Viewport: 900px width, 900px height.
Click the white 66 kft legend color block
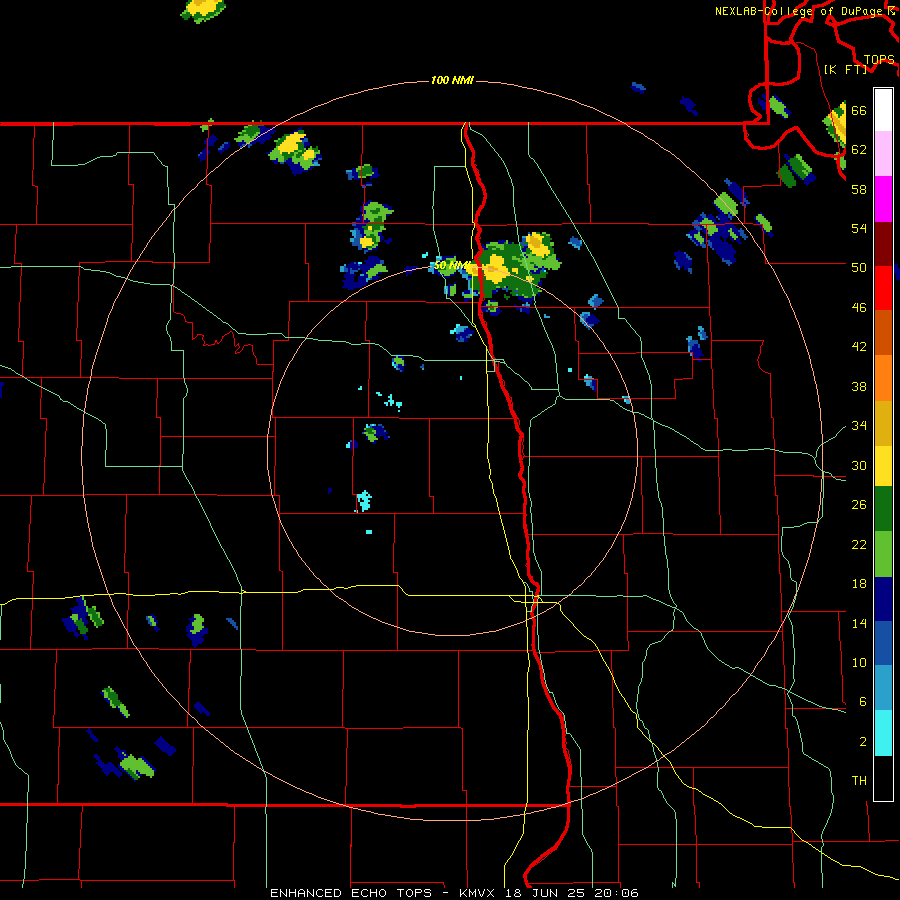[883, 110]
